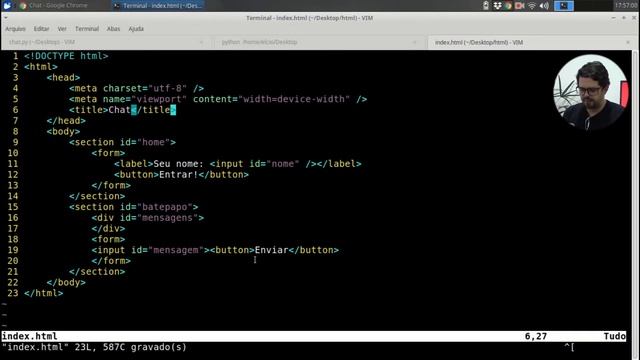Close the terminal window

click(x=634, y=18)
